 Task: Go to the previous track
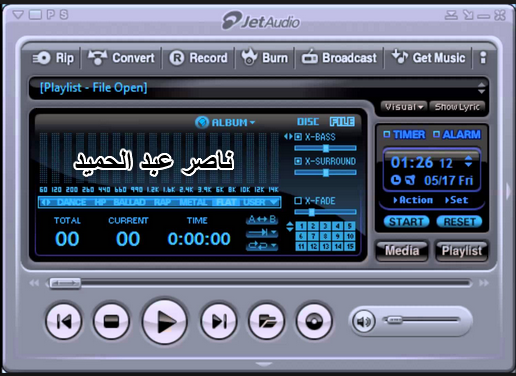point(64,322)
